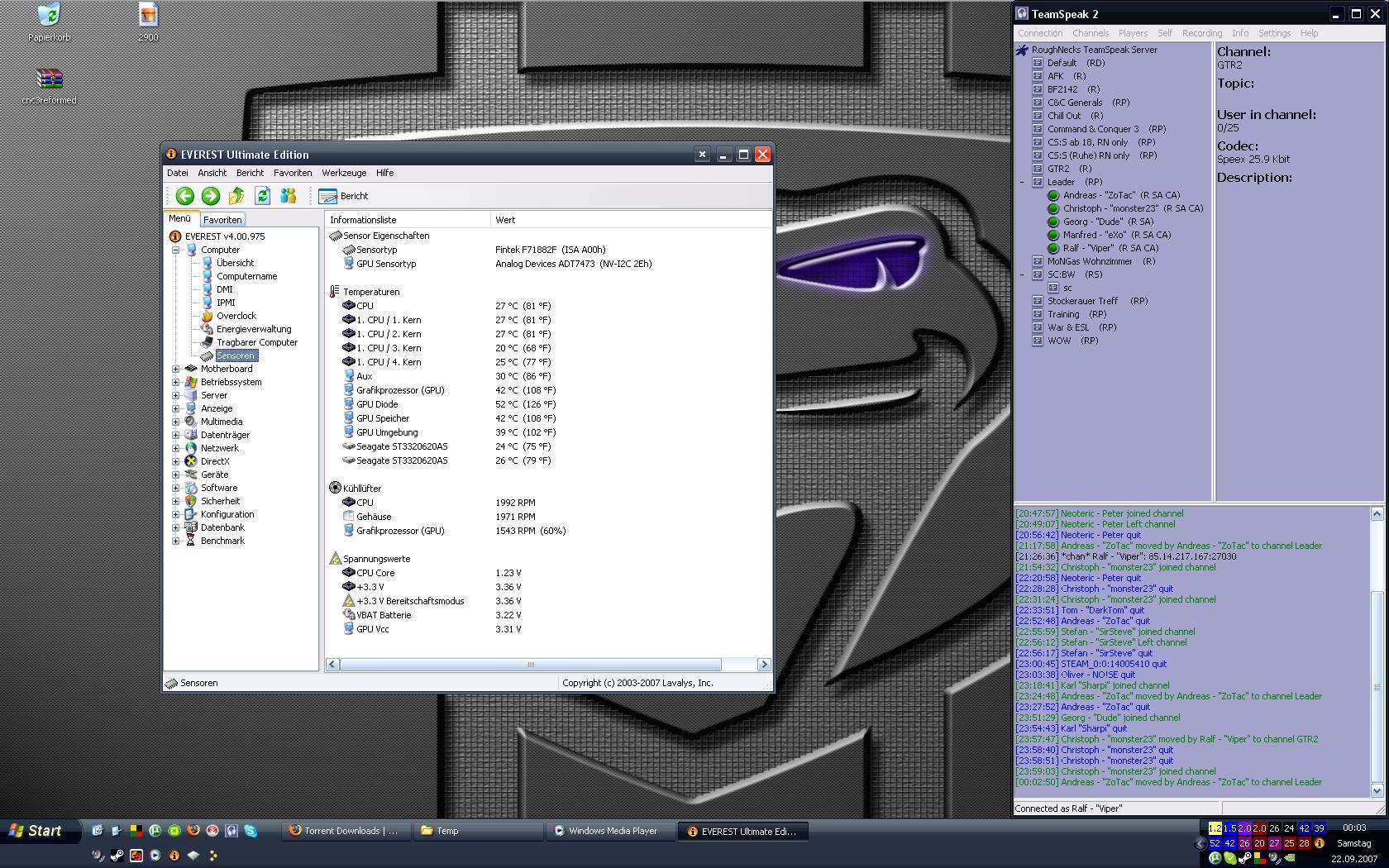The height and width of the screenshot is (868, 1389).
Task: Select the WOW channel icon
Action: tap(1038, 341)
